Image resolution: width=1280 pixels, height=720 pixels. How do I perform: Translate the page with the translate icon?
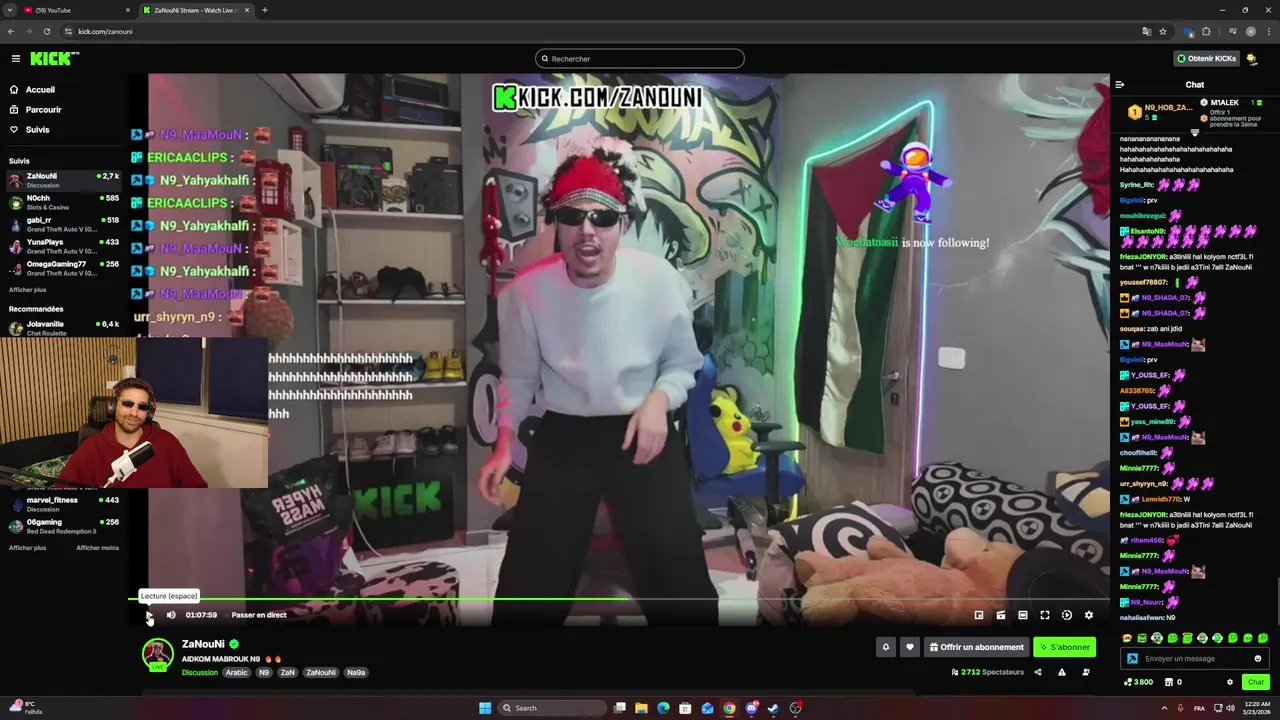click(1147, 31)
